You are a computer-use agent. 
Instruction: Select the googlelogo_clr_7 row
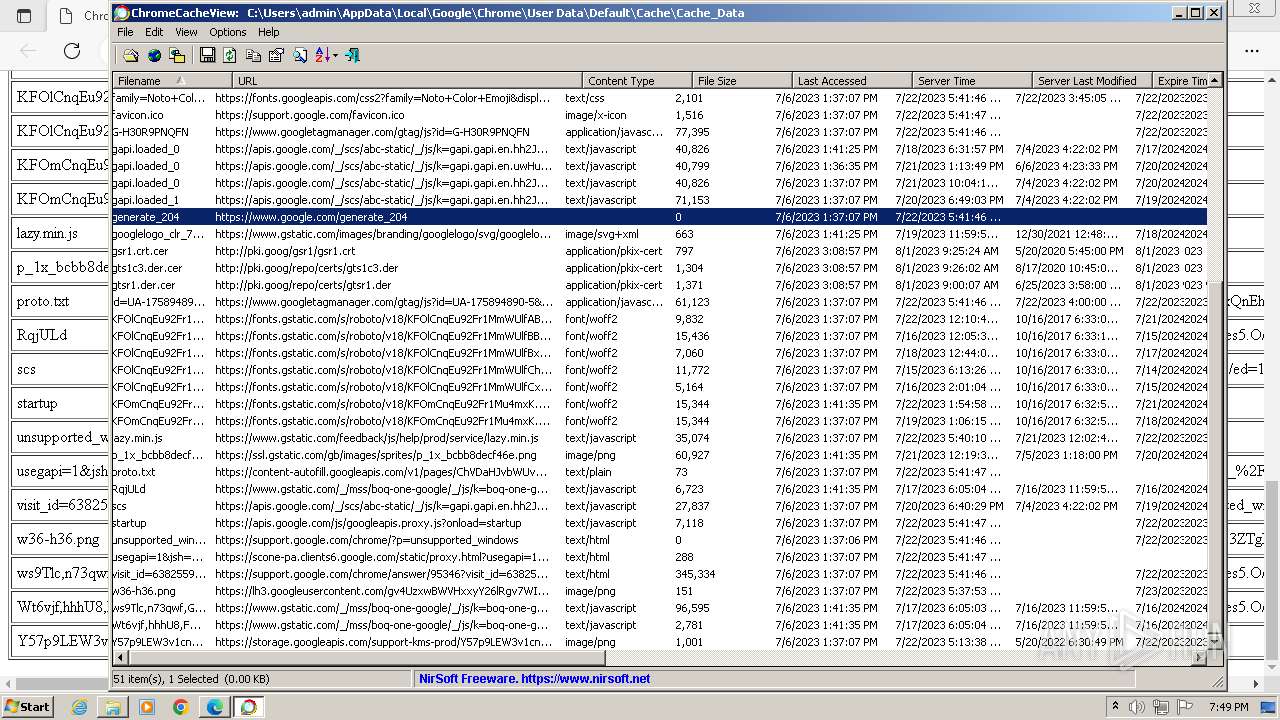pos(659,234)
